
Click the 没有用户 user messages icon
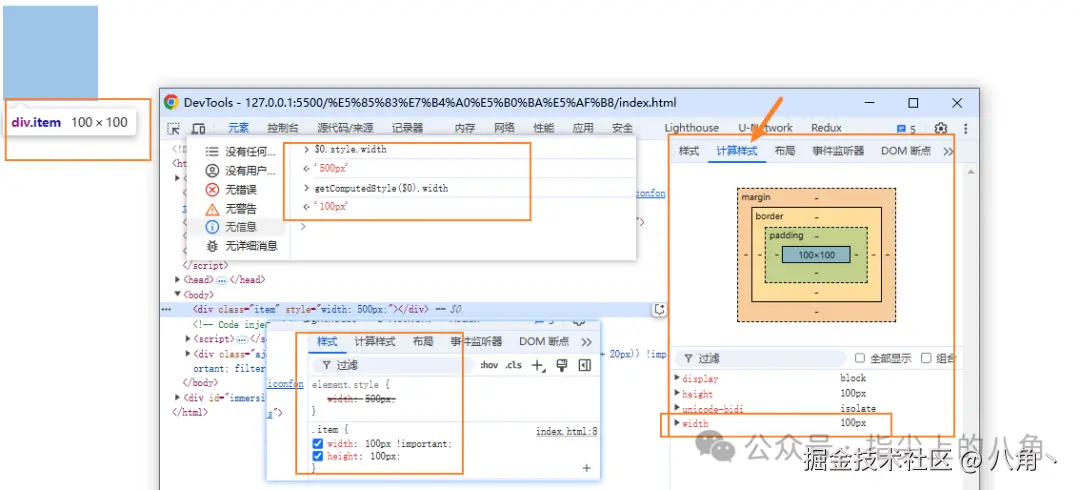click(212, 170)
